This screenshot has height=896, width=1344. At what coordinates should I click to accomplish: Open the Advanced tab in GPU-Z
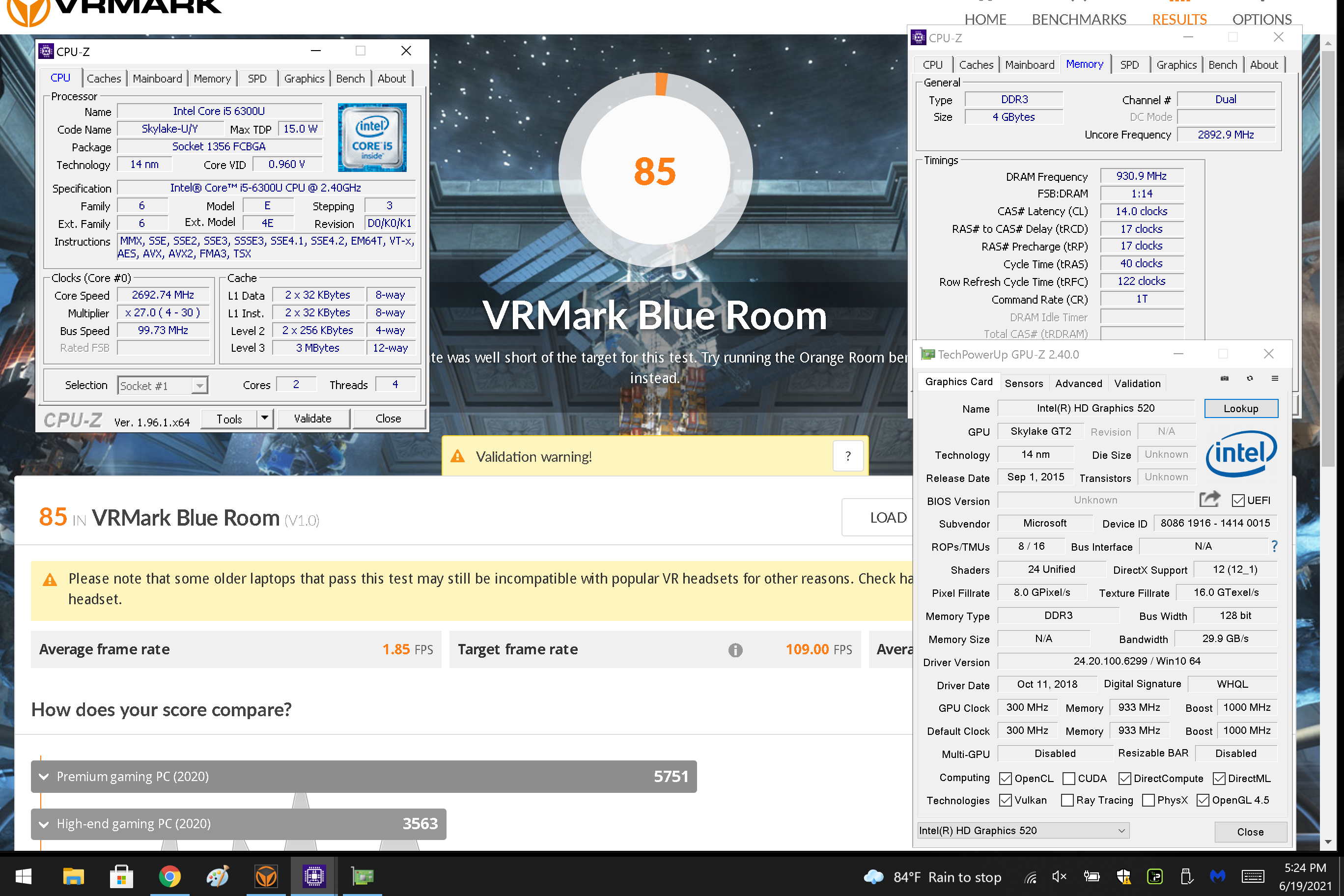coord(1078,384)
